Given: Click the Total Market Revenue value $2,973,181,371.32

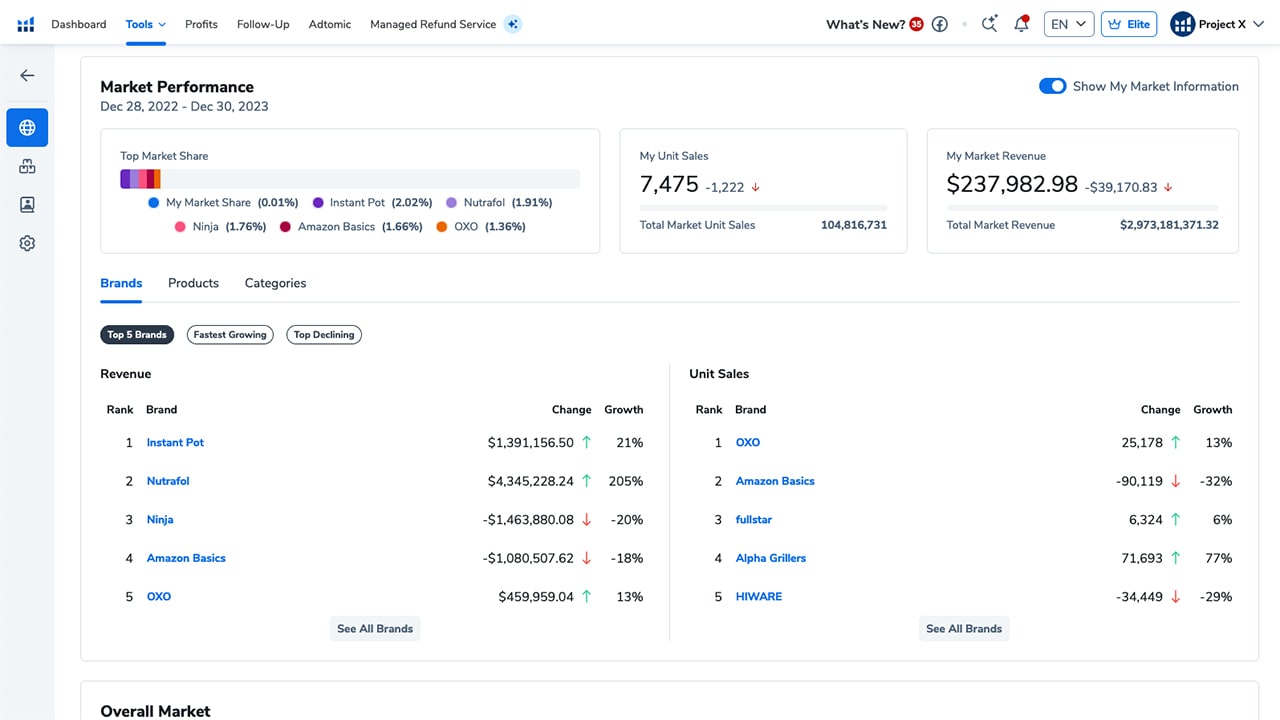Looking at the screenshot, I should pos(1169,225).
